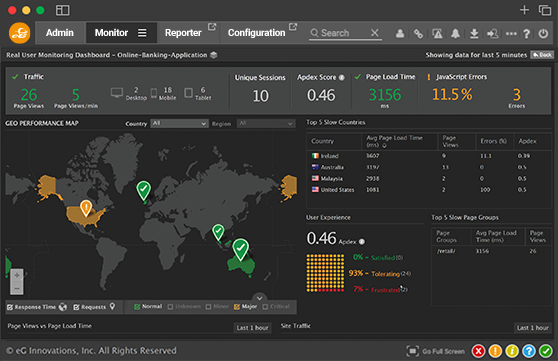Click the chain link icon in toolbar
Viewport: 558px width, 361px height.
click(418, 34)
